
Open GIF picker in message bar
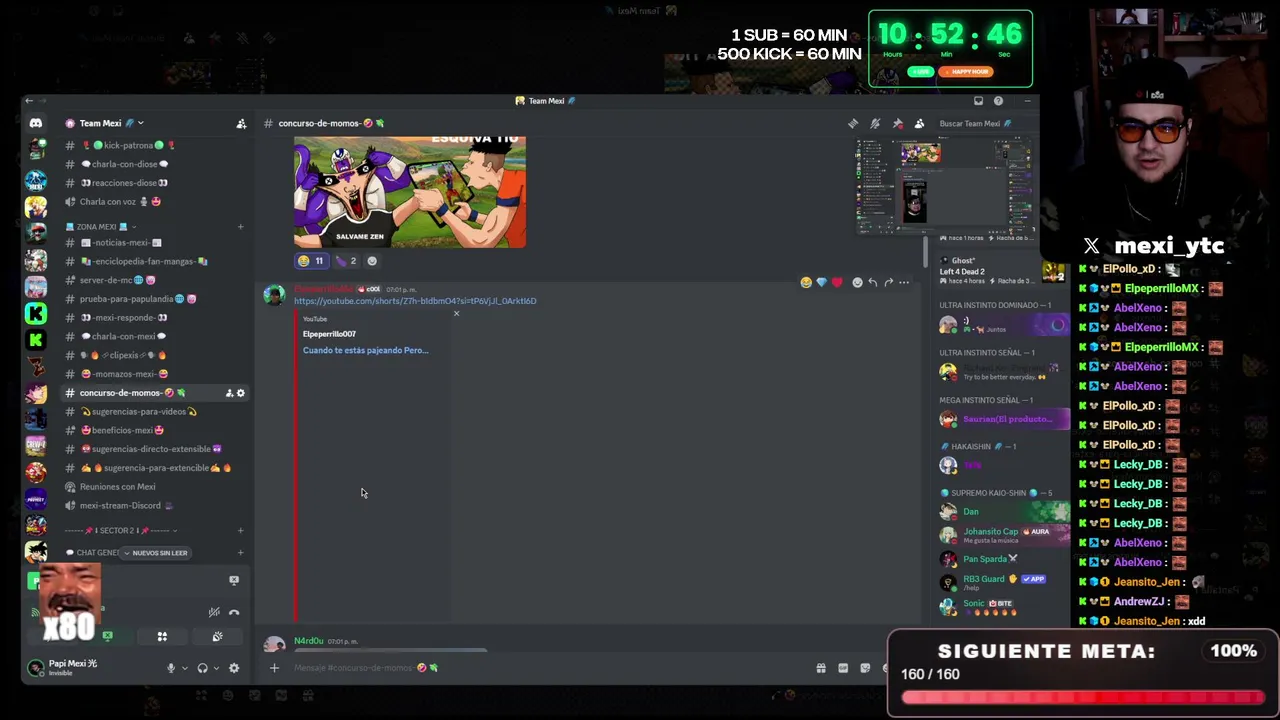pos(843,668)
